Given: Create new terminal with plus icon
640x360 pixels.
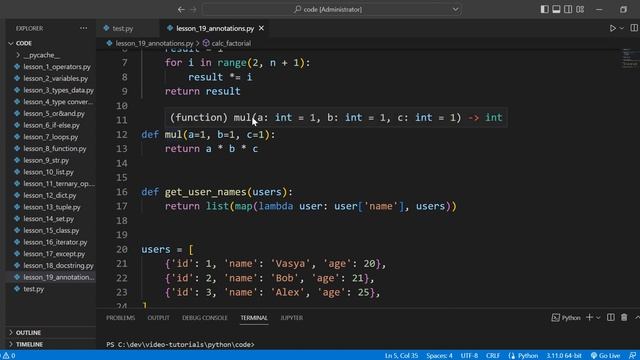Looking at the screenshot, I should (589, 317).
